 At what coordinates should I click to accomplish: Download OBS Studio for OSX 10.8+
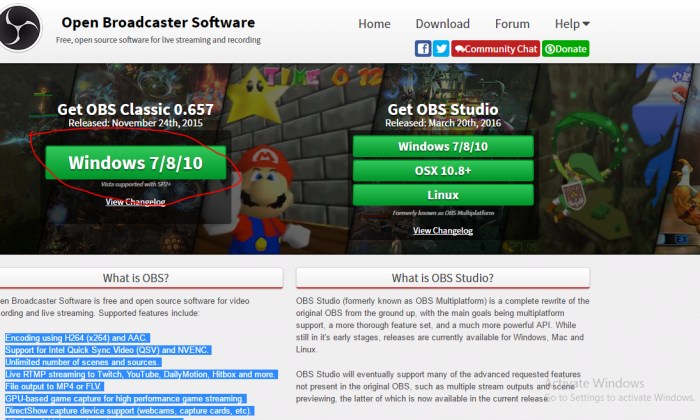pos(443,170)
